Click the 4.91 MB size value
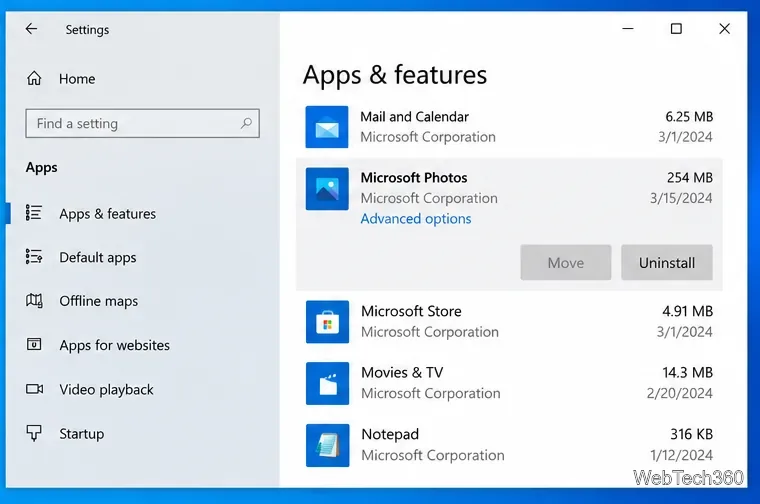Viewport: 760px width, 504px height. pos(688,311)
